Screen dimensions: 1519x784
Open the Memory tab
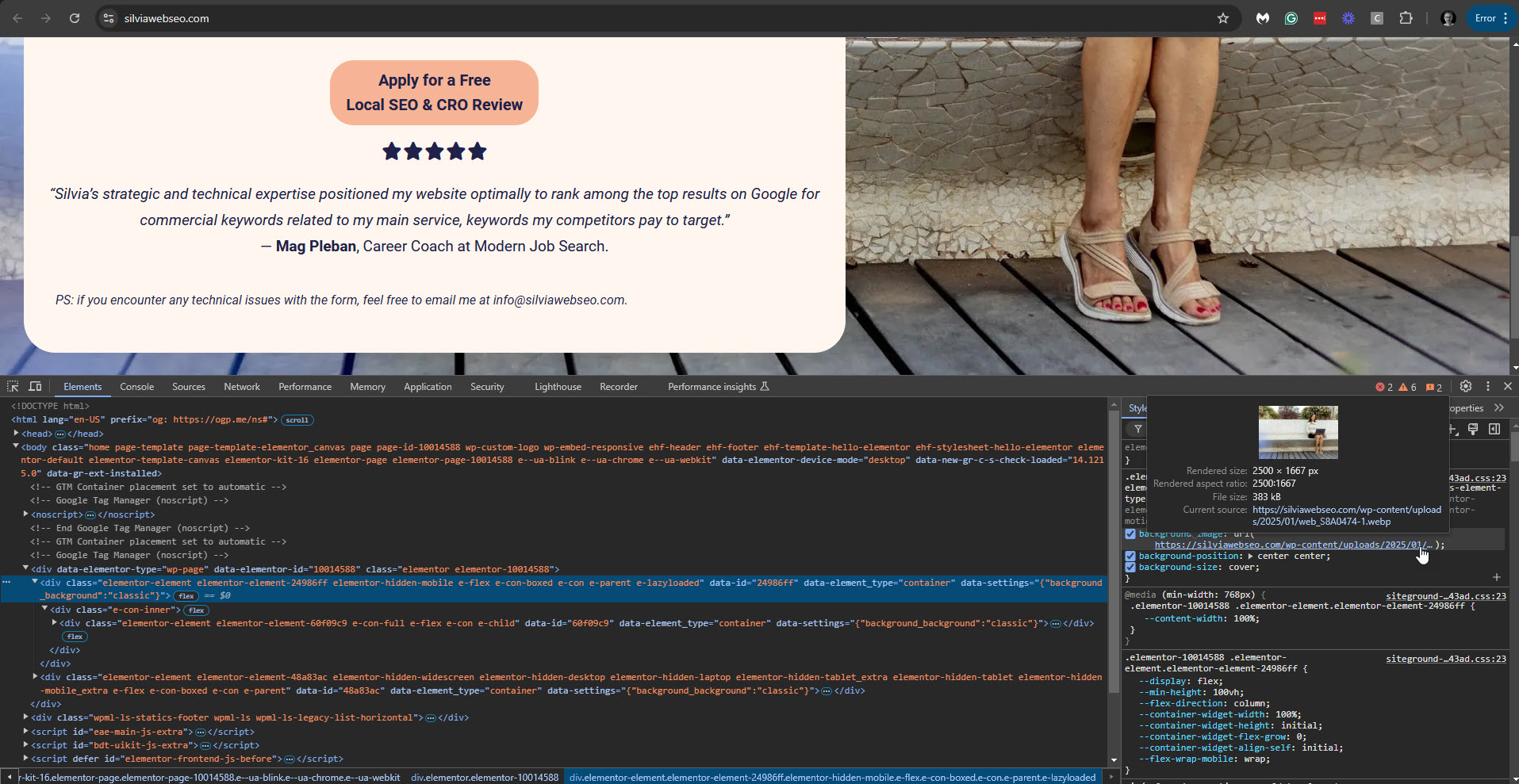pos(368,387)
